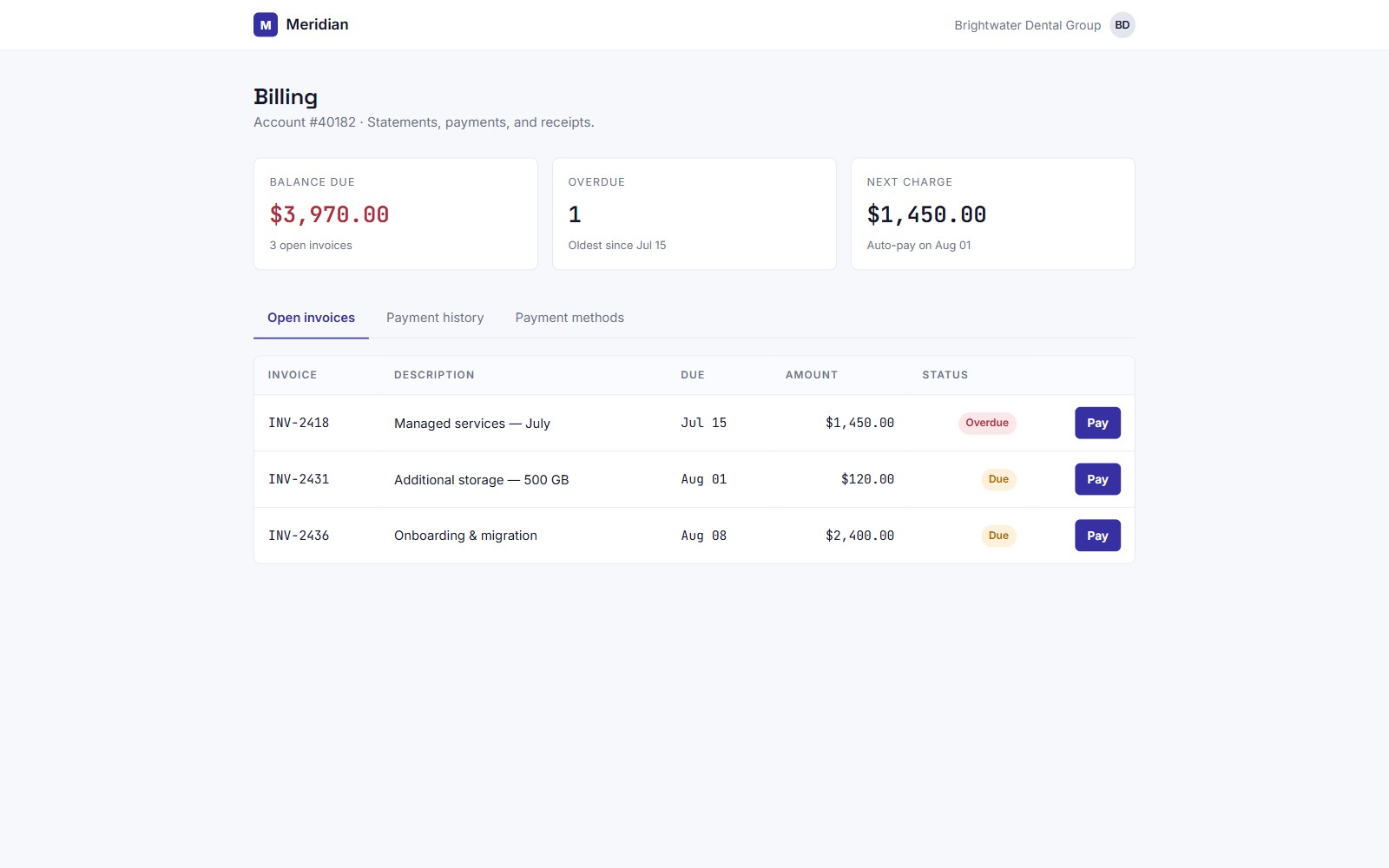Click the Overdue status badge
The width and height of the screenshot is (1389, 868).
(x=987, y=423)
